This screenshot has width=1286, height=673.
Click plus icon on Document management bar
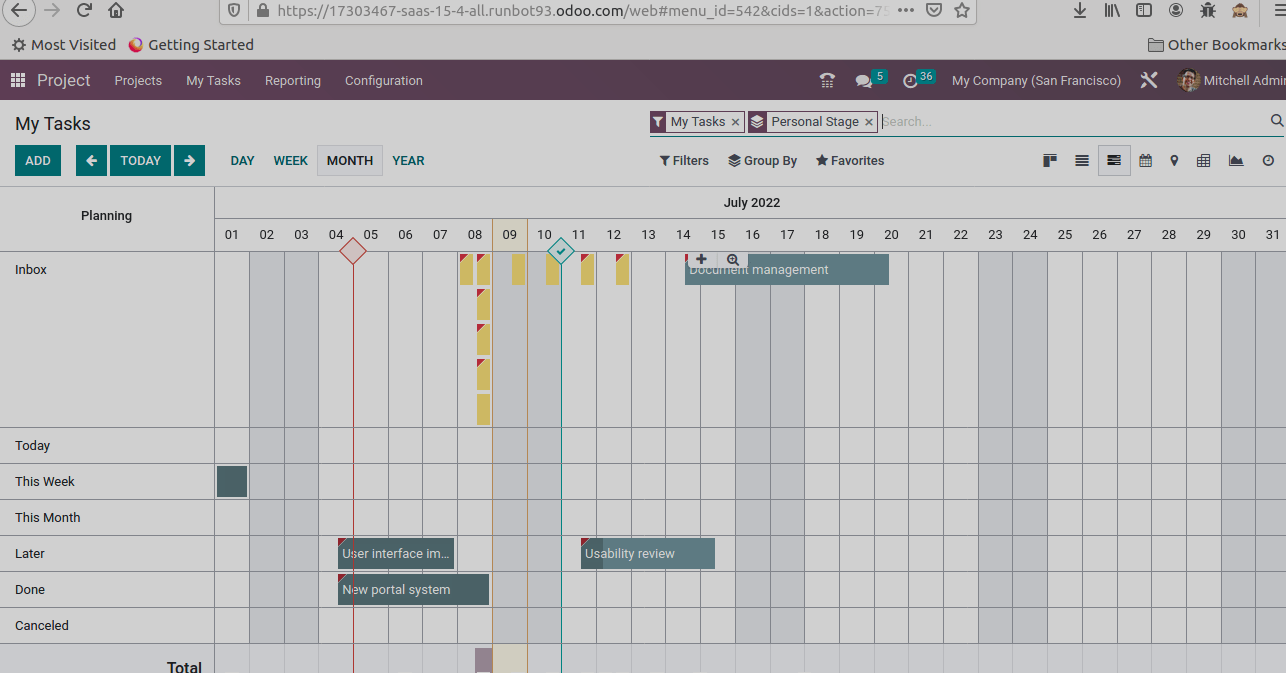pyautogui.click(x=701, y=259)
